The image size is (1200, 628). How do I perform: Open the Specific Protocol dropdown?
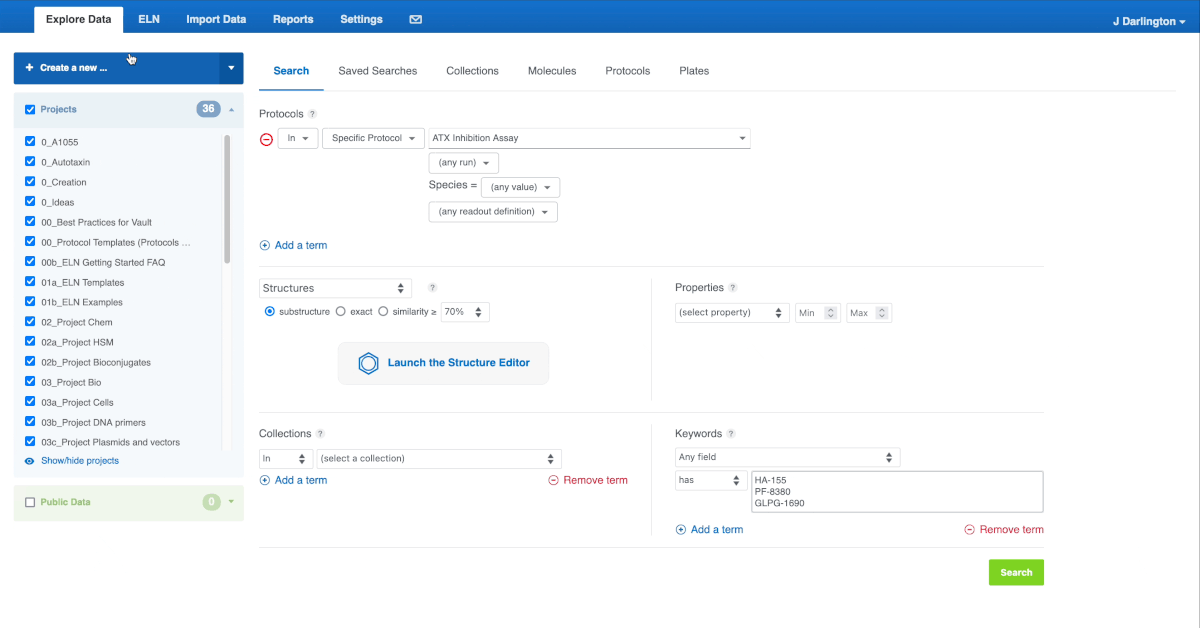click(x=372, y=138)
